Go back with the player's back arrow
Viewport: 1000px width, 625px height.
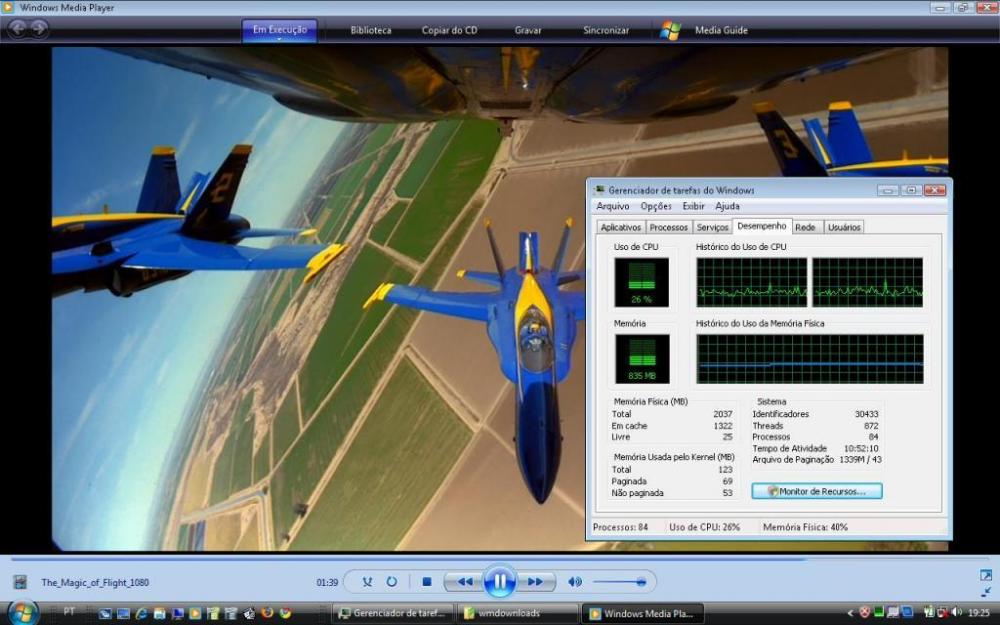pyautogui.click(x=18, y=29)
